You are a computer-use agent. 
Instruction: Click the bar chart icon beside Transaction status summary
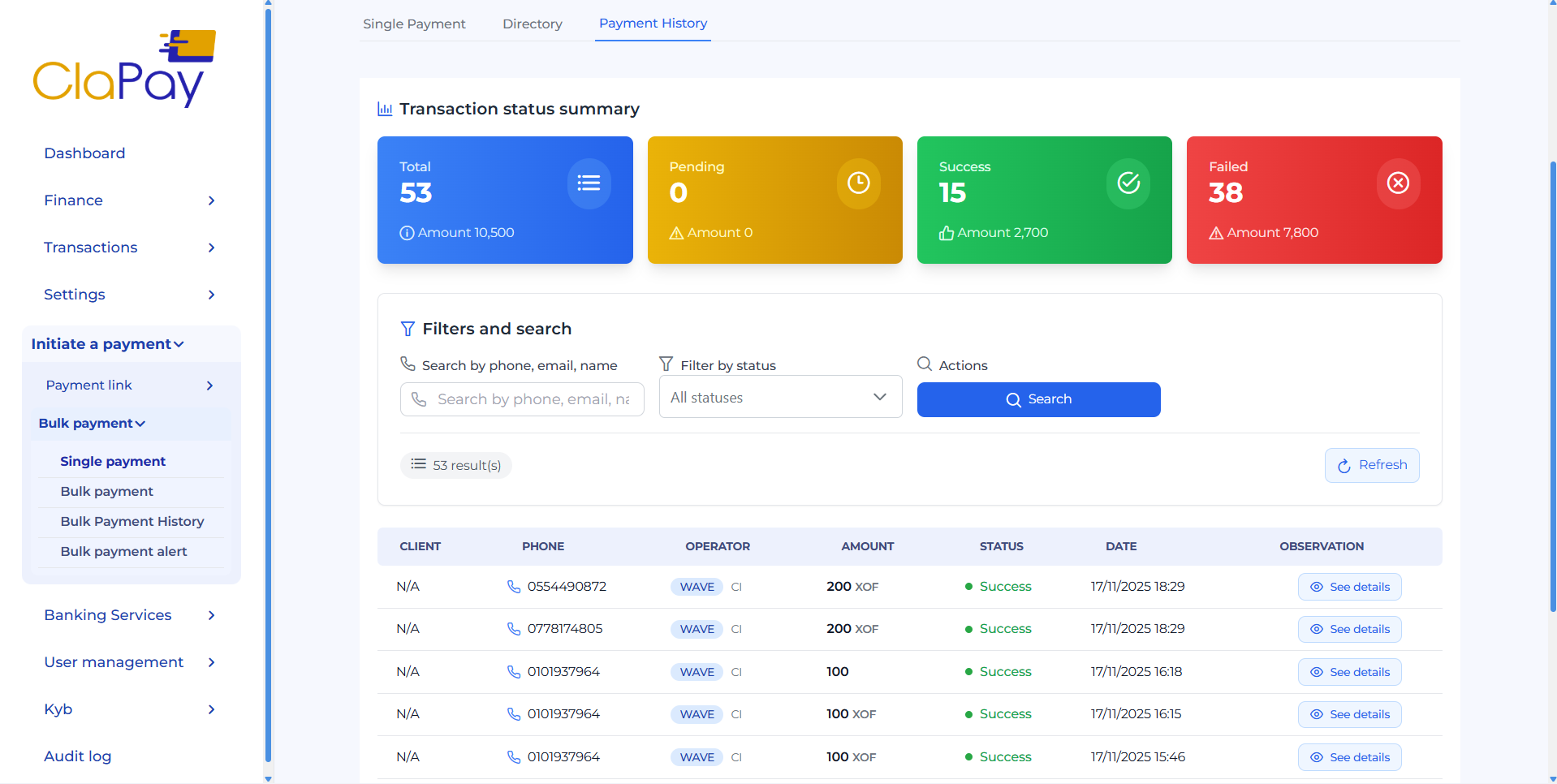385,108
